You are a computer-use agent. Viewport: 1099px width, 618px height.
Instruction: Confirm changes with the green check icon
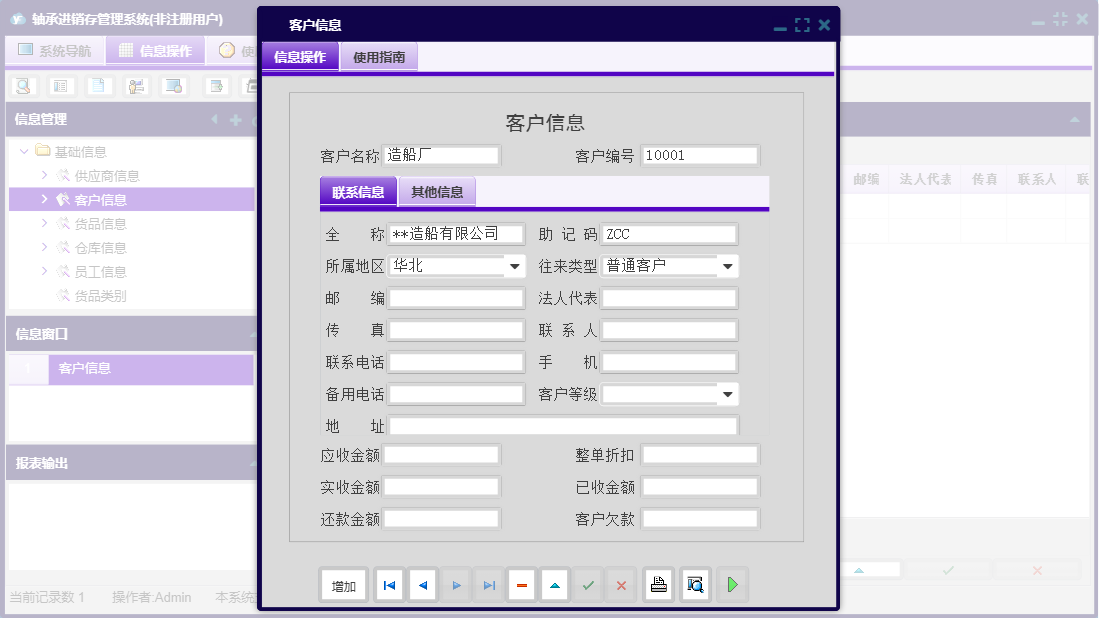point(588,585)
